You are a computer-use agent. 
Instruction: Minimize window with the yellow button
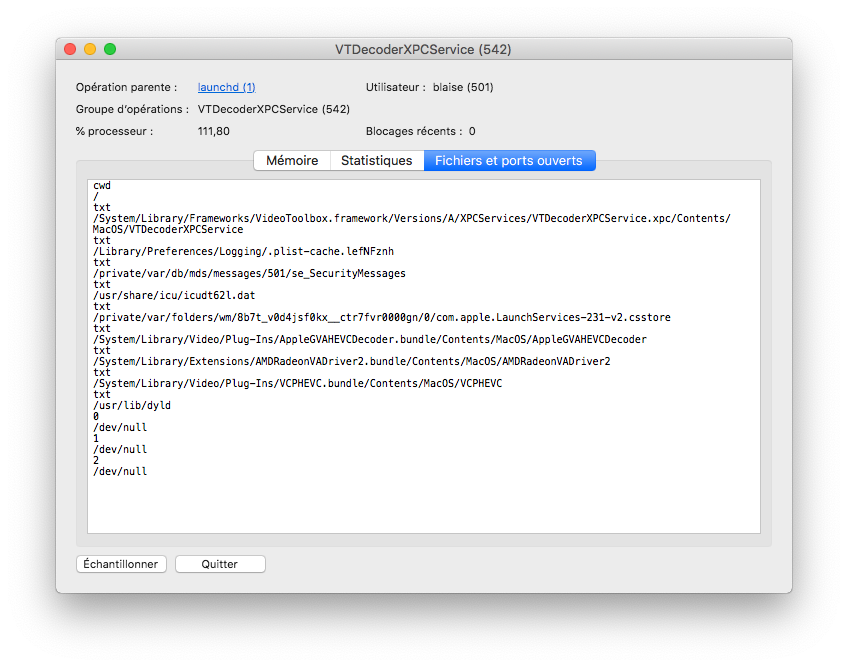click(x=90, y=49)
